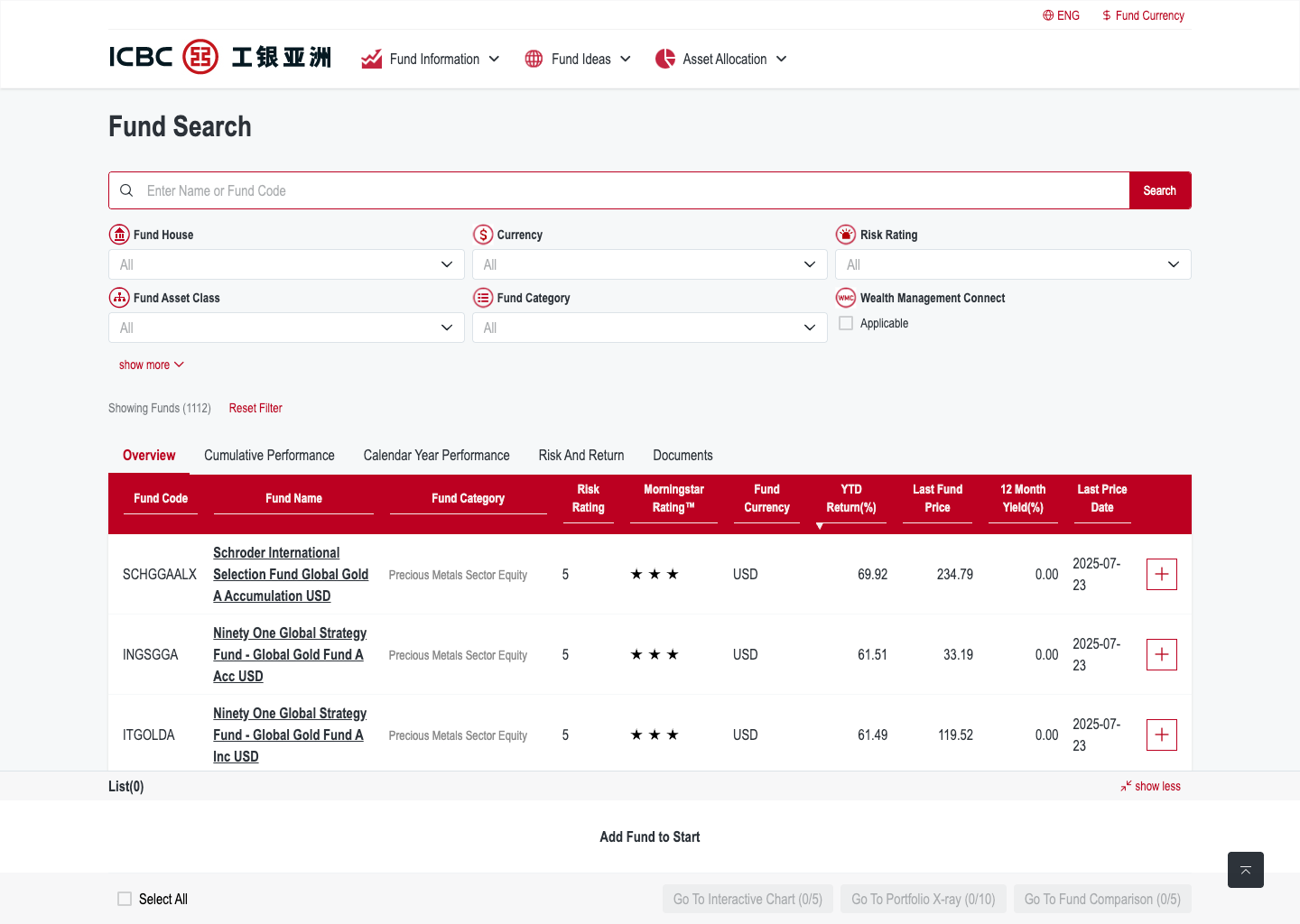Open Ninety One Global Gold Fund A Acc USD
The image size is (1300, 924).
pos(290,654)
